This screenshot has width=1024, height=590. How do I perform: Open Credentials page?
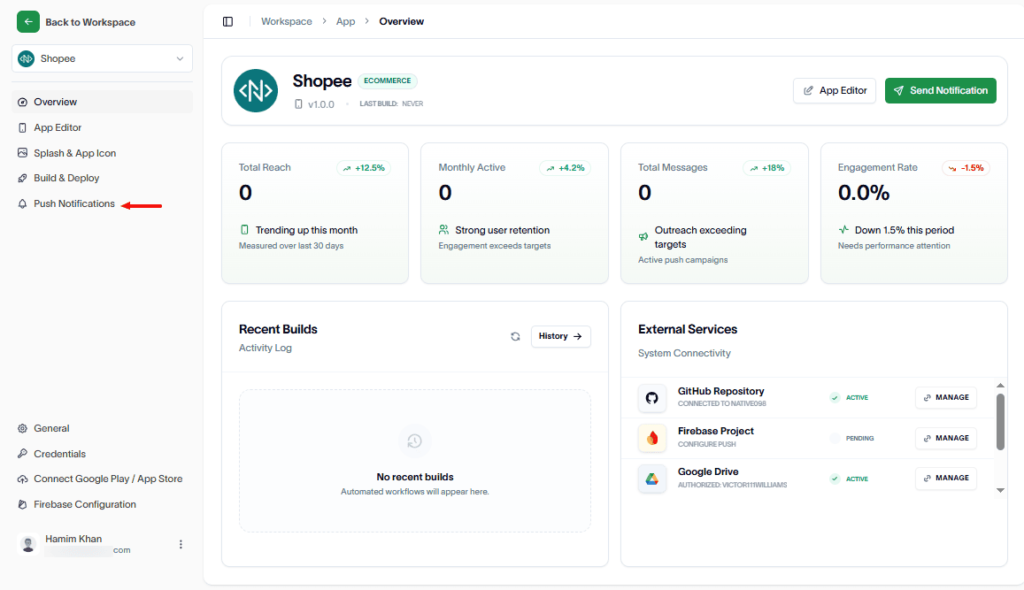pyautogui.click(x=102, y=453)
